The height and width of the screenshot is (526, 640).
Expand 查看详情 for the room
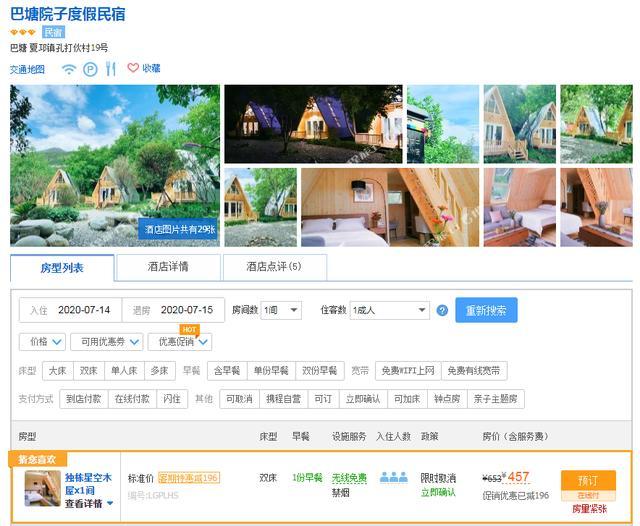click(x=89, y=504)
